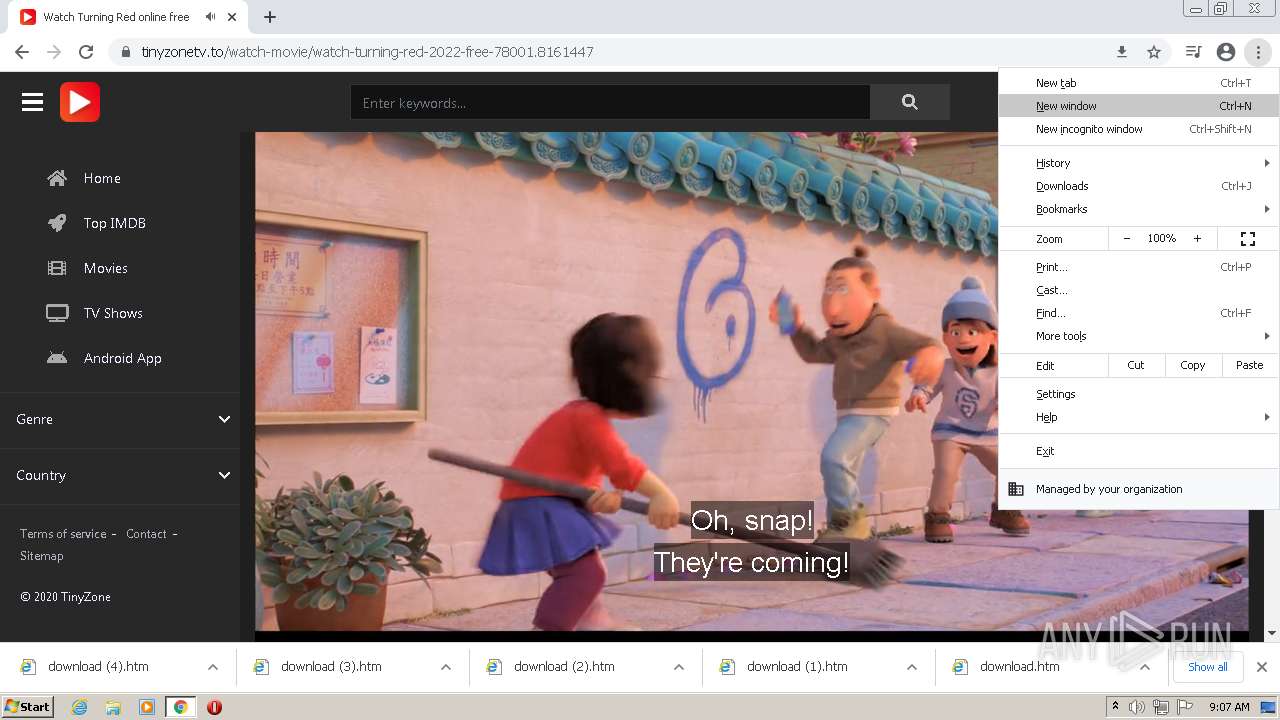Open Settings from the menu
1280x720 pixels.
click(1138, 394)
